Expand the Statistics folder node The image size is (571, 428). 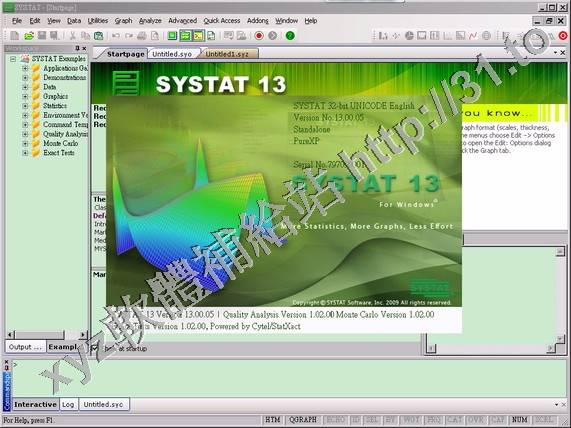click(x=25, y=106)
